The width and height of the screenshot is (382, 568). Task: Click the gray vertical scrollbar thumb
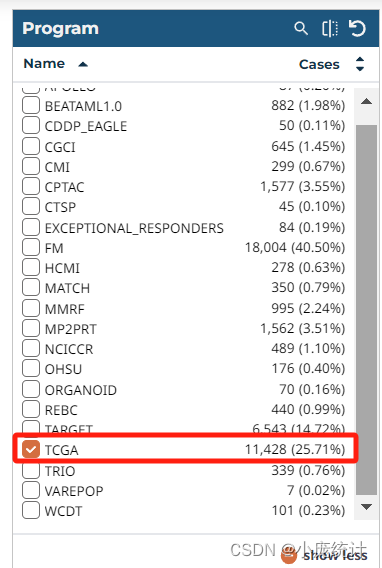[366, 310]
